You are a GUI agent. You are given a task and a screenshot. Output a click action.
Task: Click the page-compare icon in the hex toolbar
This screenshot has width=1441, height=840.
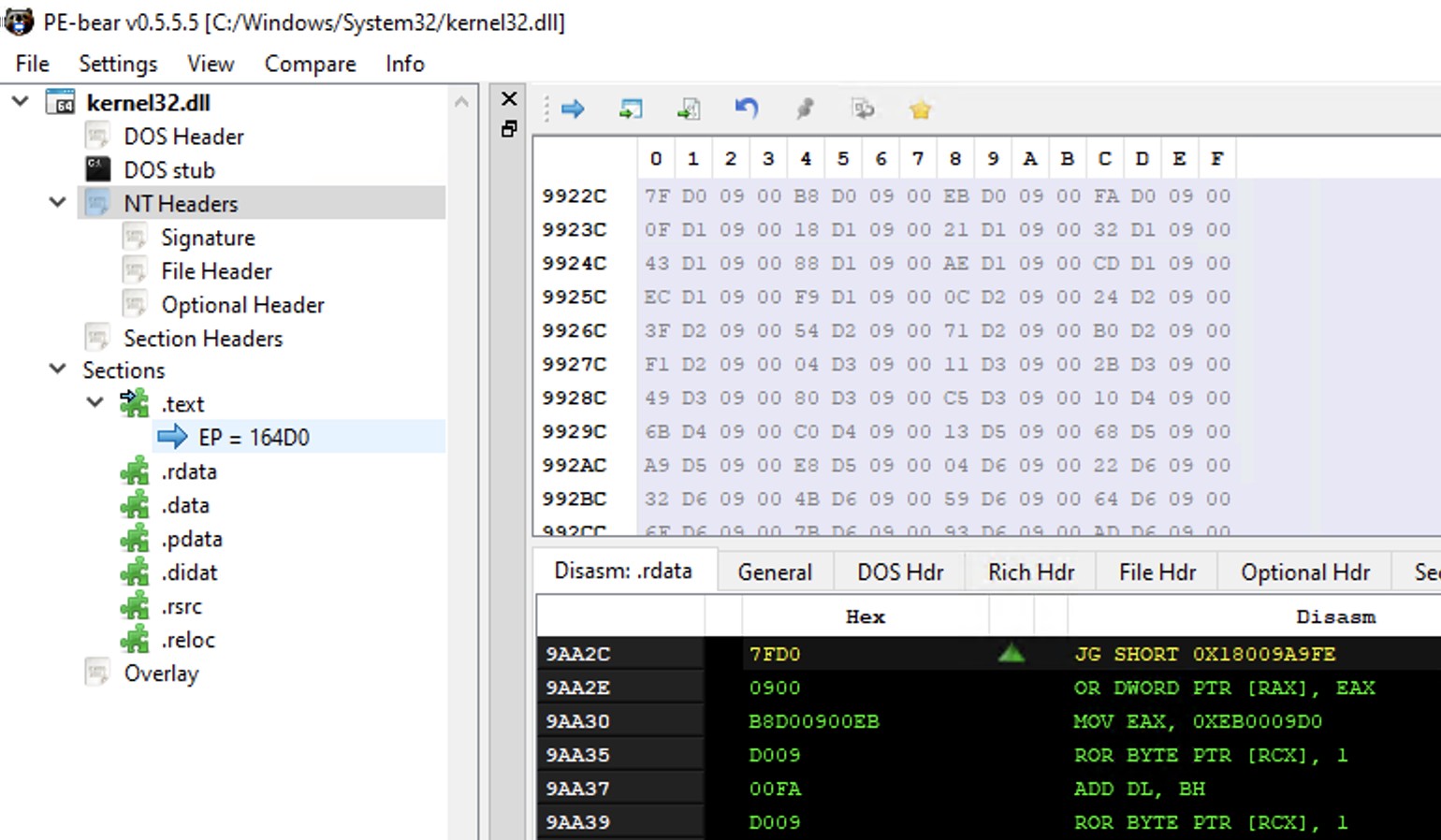click(x=863, y=109)
